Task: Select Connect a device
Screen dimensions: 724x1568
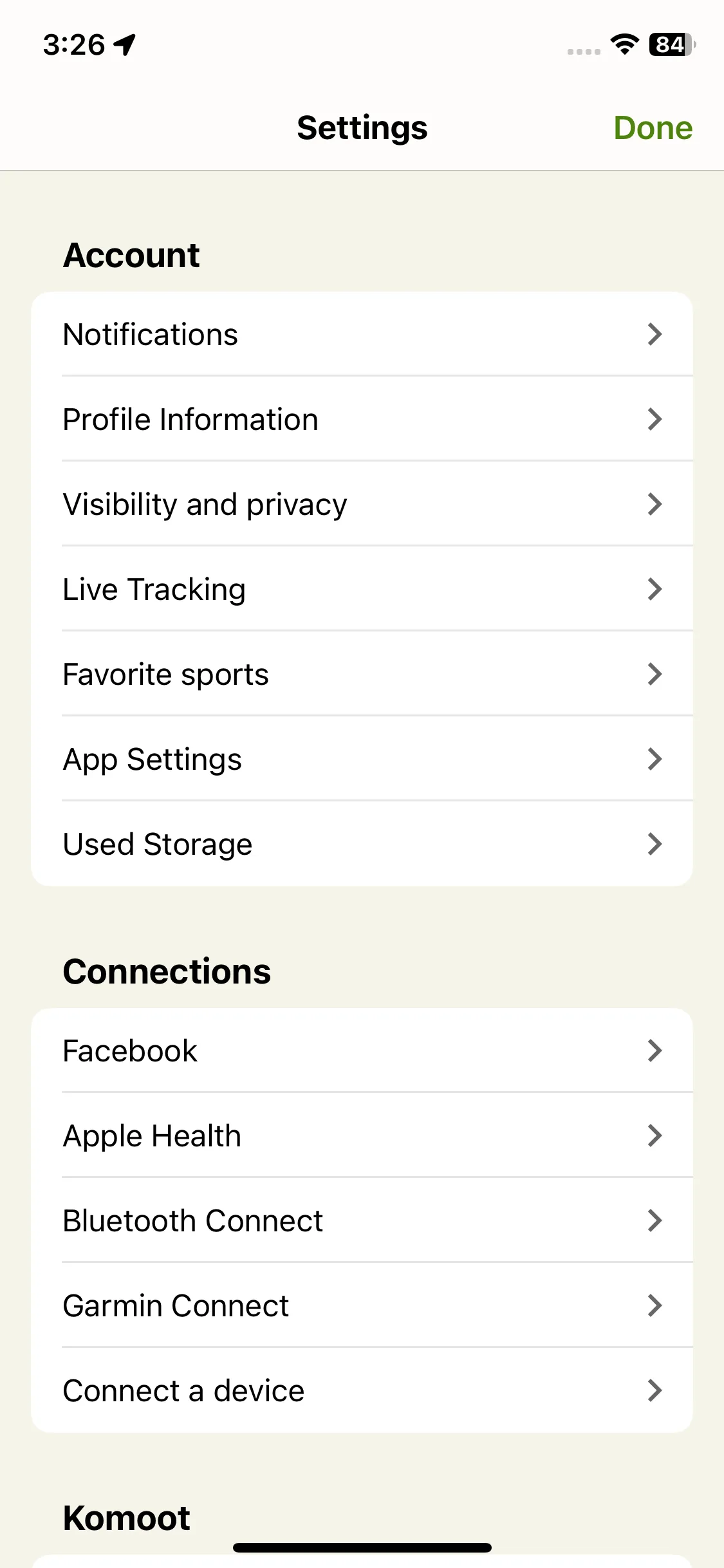Action: tap(362, 1390)
